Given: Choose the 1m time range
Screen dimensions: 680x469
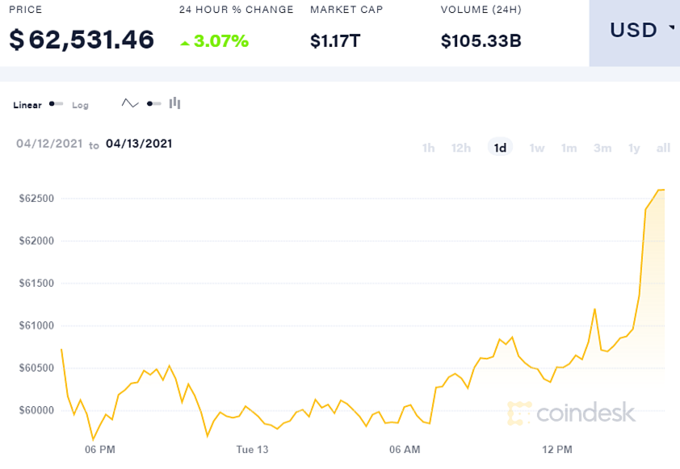Looking at the screenshot, I should point(569,148).
